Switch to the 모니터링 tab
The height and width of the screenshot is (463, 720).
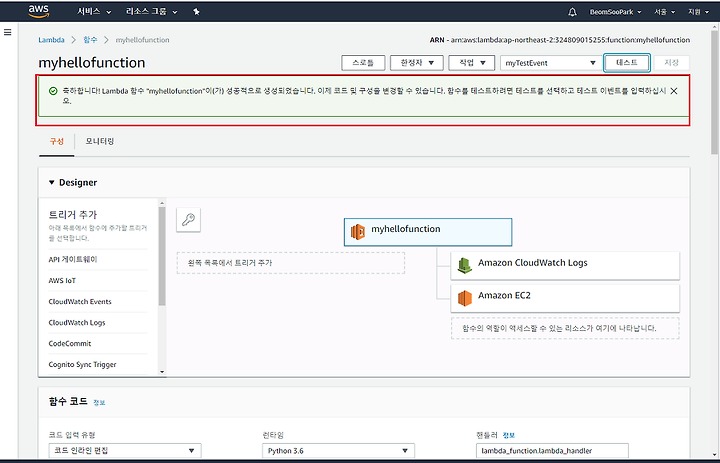tap(100, 141)
